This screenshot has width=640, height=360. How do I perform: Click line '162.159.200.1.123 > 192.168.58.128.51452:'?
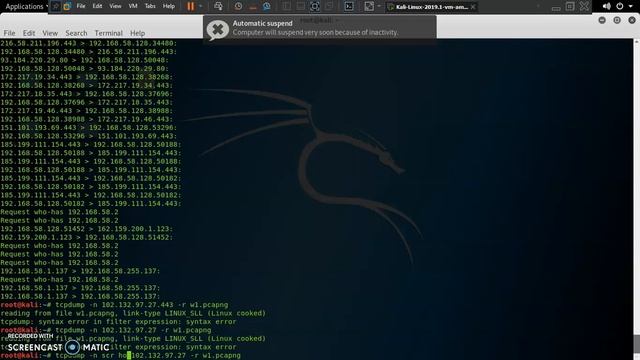click(x=87, y=238)
